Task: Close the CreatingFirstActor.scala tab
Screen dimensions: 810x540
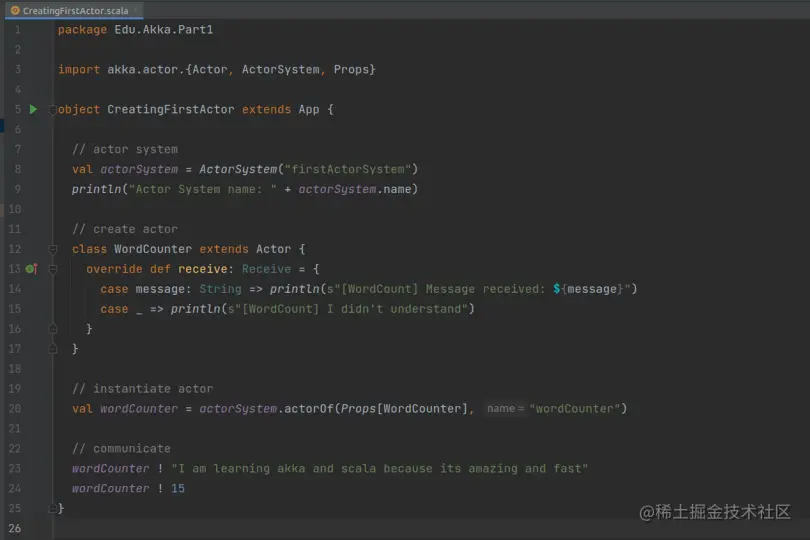Action: click(x=136, y=10)
